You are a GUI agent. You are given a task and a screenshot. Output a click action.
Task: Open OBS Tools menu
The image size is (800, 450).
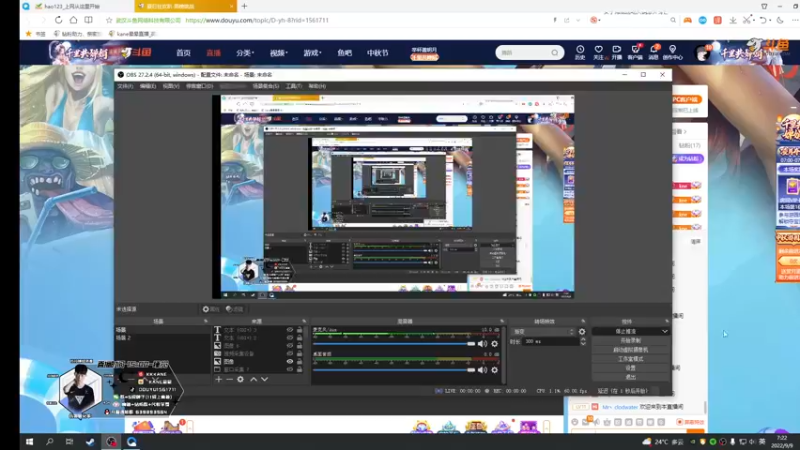tap(293, 86)
